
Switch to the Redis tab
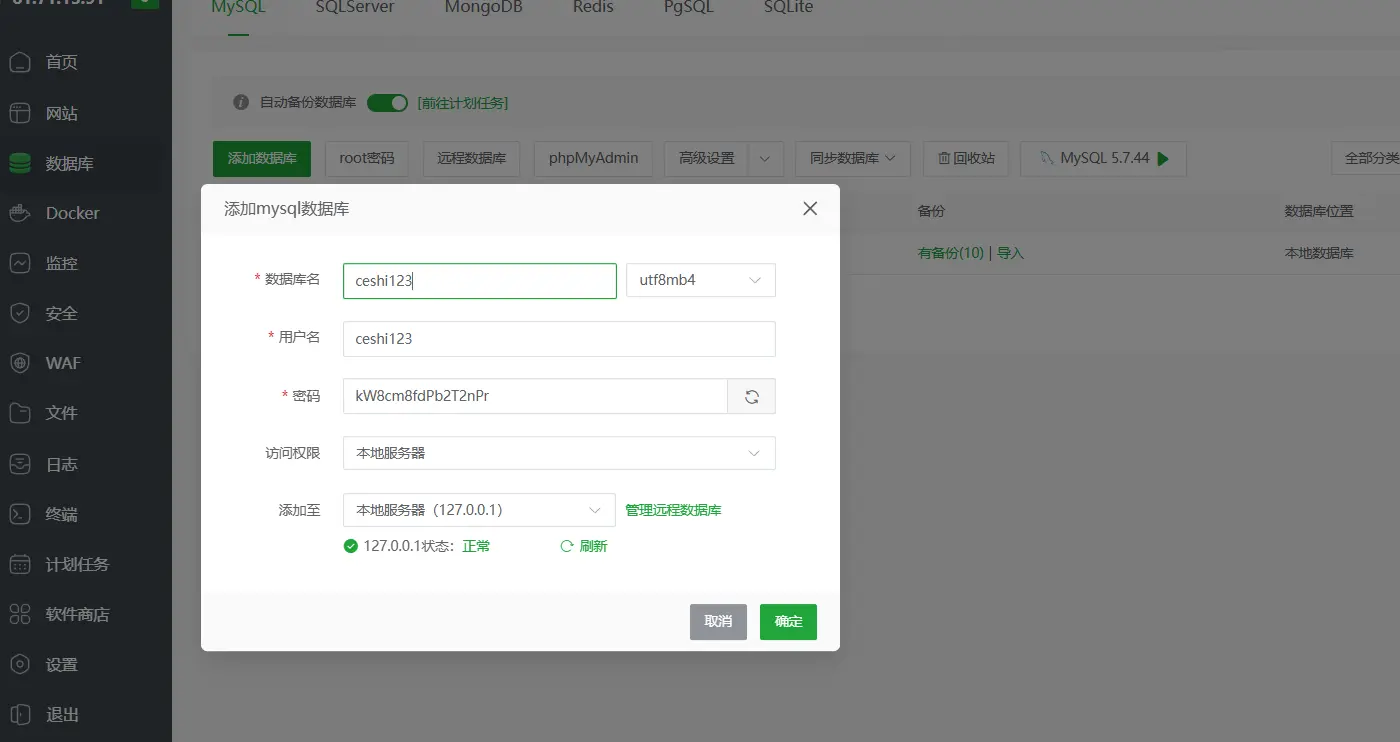click(593, 8)
